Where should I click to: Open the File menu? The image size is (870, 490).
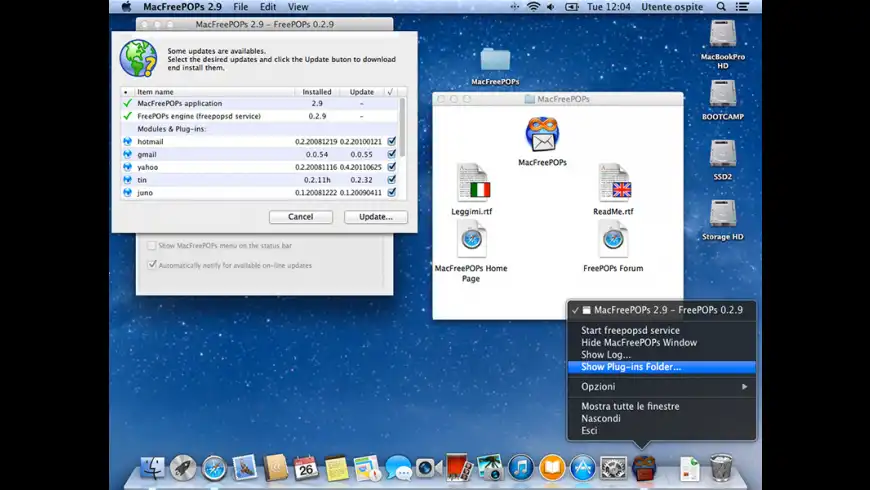pyautogui.click(x=241, y=7)
